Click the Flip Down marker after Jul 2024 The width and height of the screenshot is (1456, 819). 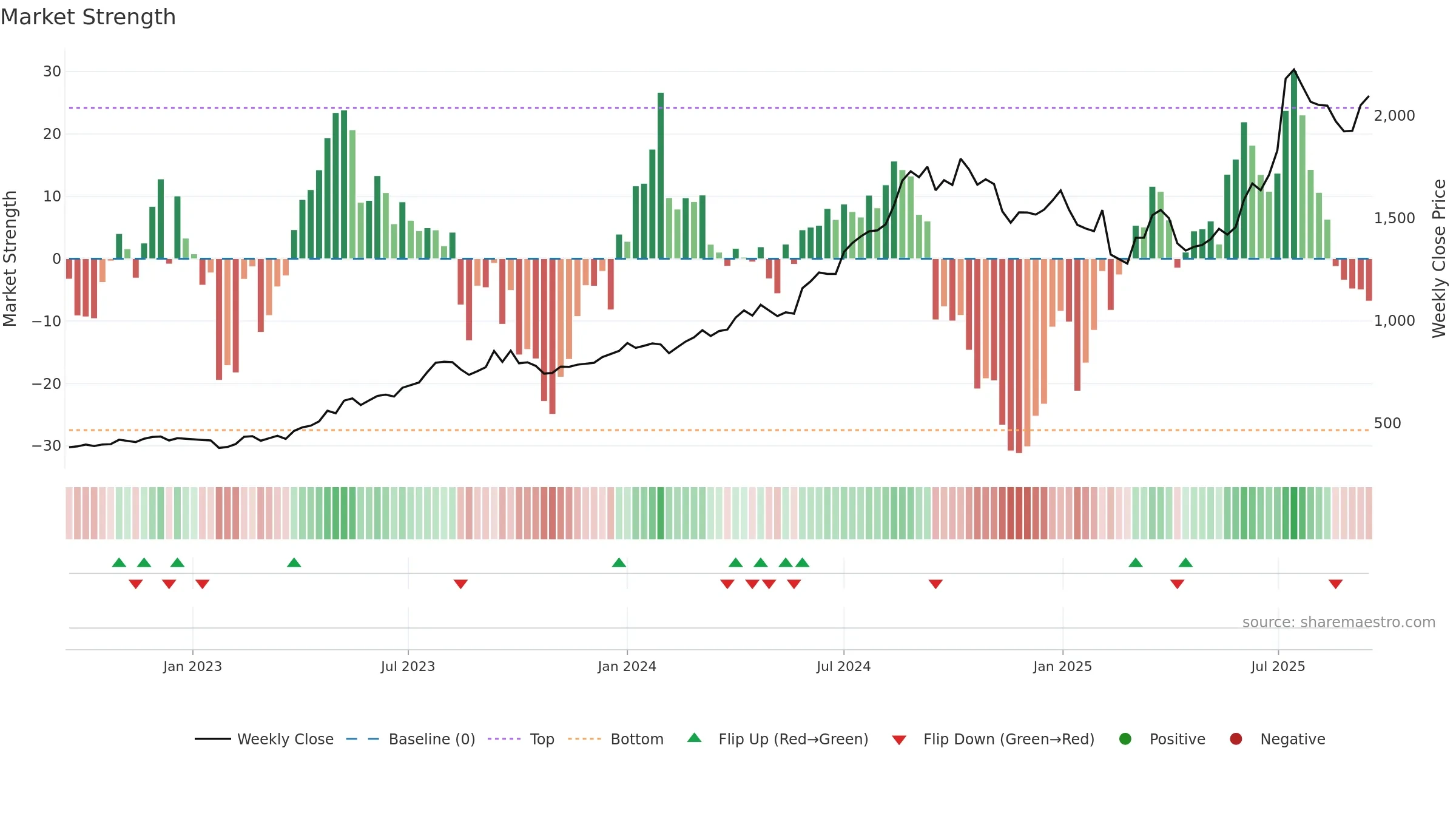[935, 584]
